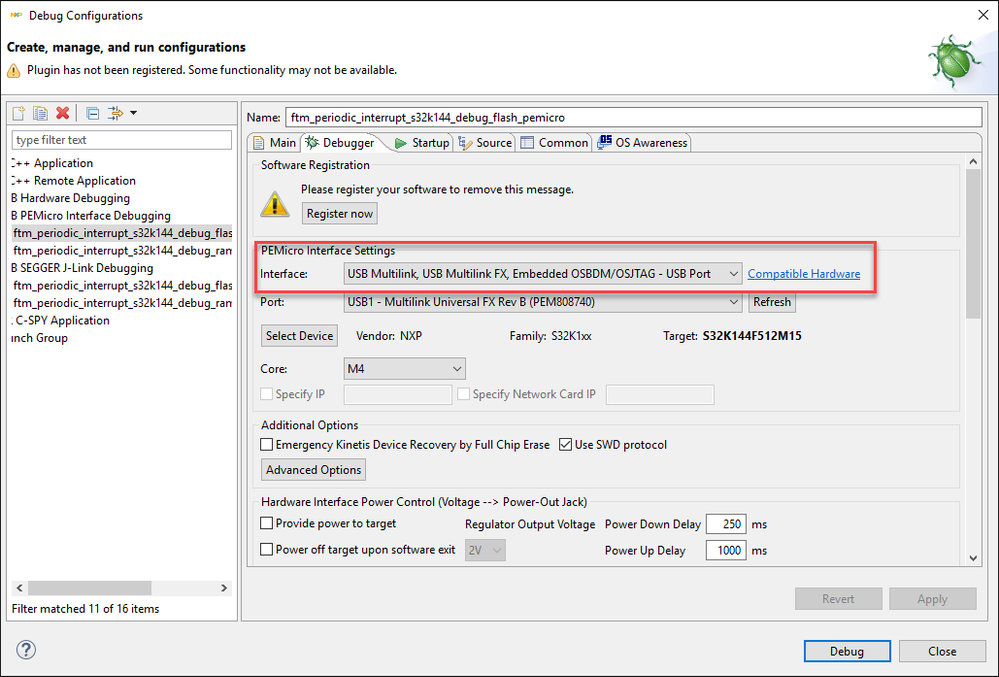Go to OS Awareness tab
This screenshot has height=677, width=999.
(642, 143)
